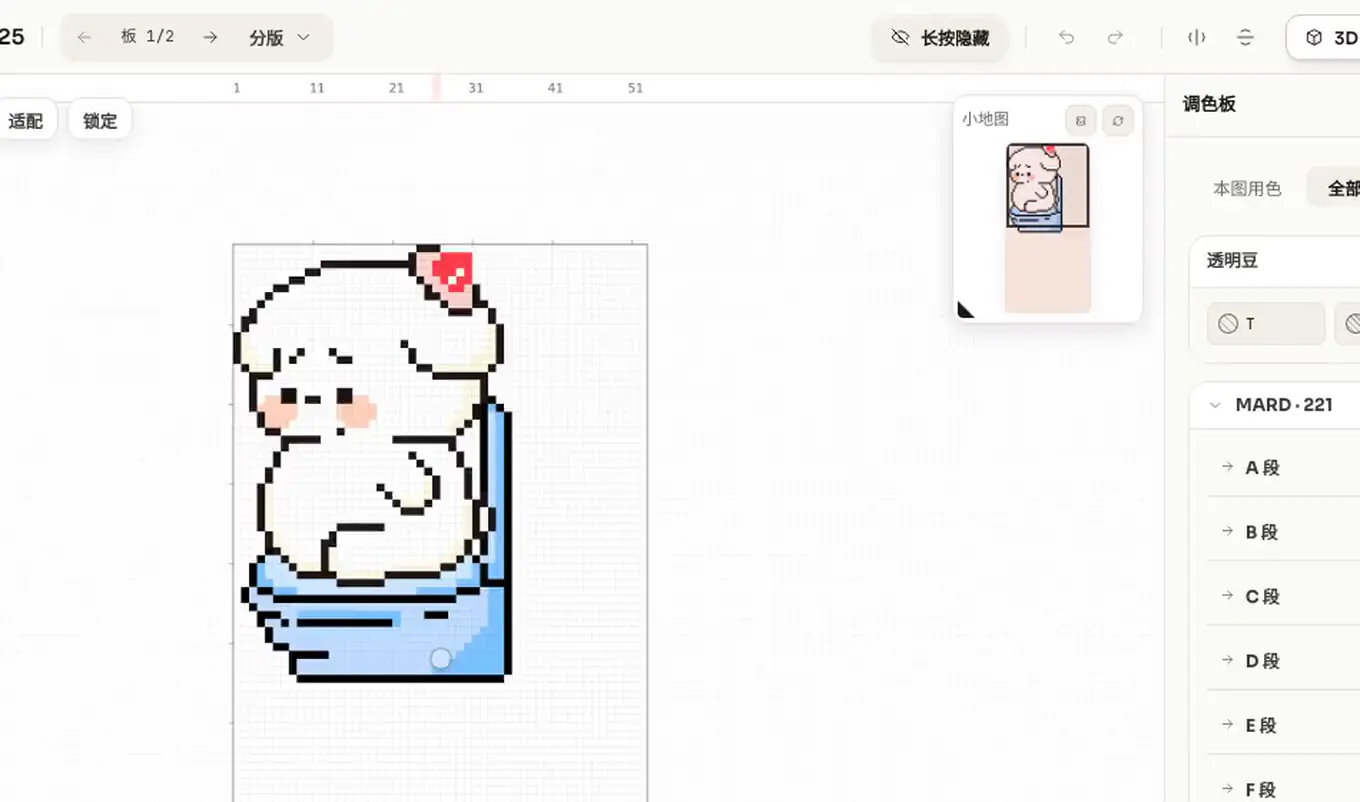This screenshot has width=1360, height=802.
Task: Select the transparent bead T swatch
Action: [1266, 324]
